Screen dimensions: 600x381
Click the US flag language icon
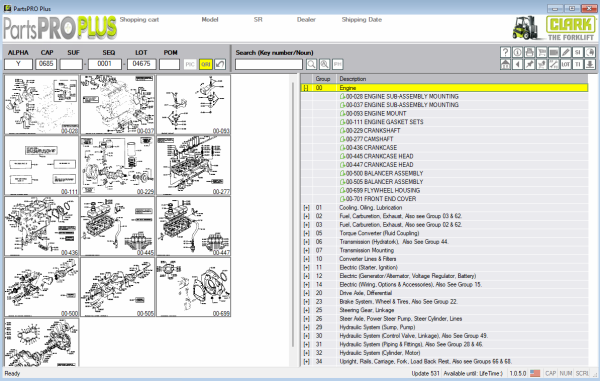(x=535, y=373)
